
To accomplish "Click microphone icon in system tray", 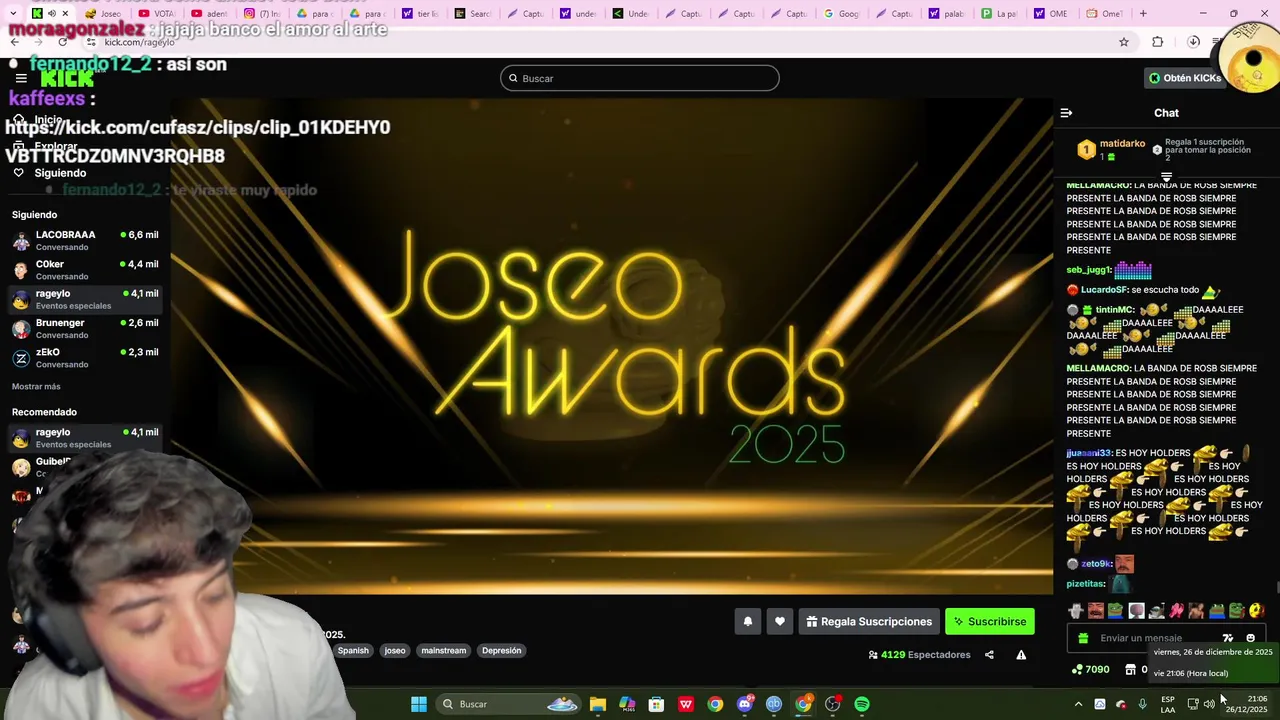I will point(1142,704).
